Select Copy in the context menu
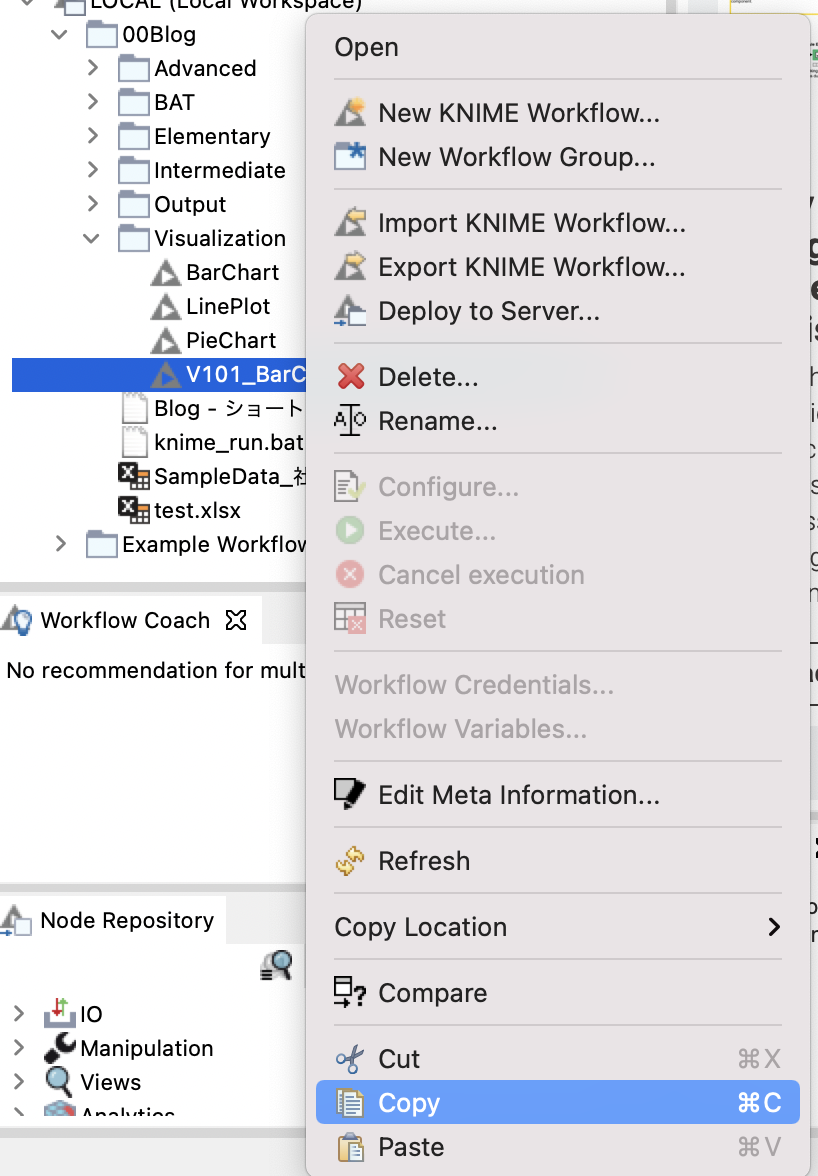The height and width of the screenshot is (1176, 818). 558,1102
